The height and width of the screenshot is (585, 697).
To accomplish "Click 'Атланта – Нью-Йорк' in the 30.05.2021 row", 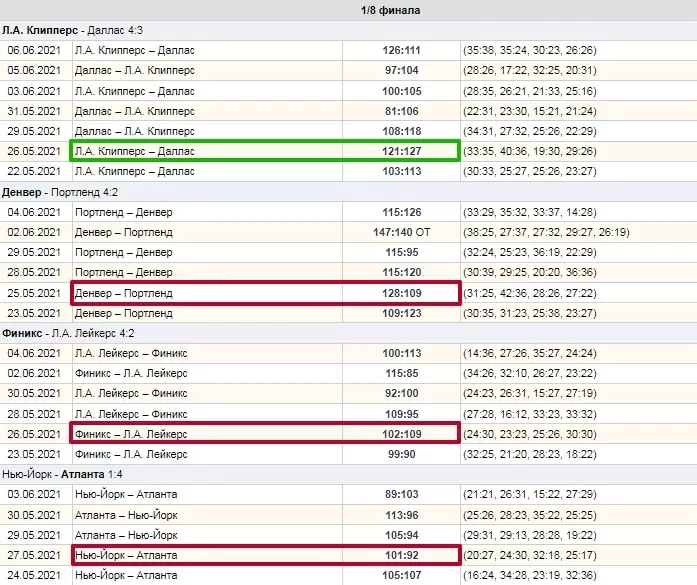I will point(126,515).
